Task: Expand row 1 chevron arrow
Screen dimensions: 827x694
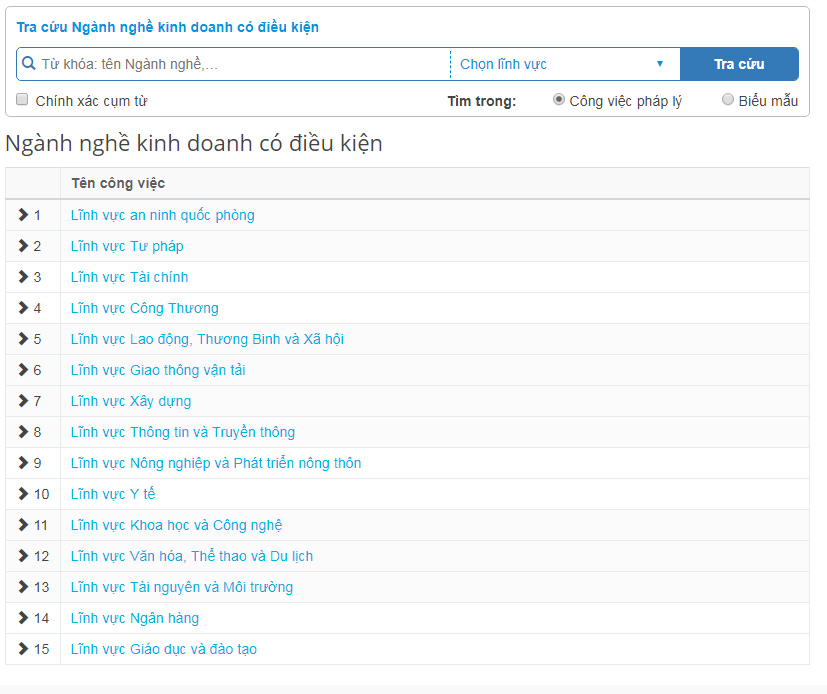Action: [x=23, y=215]
